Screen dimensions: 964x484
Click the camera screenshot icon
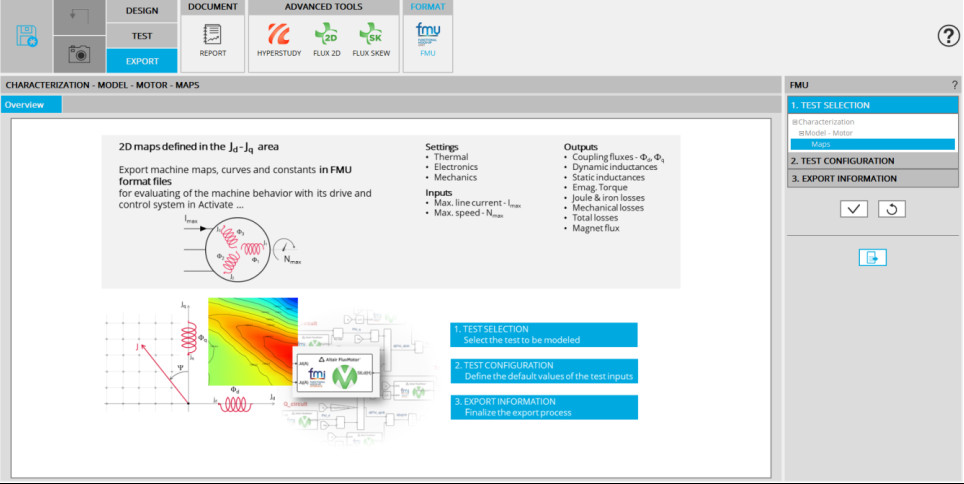[78, 54]
